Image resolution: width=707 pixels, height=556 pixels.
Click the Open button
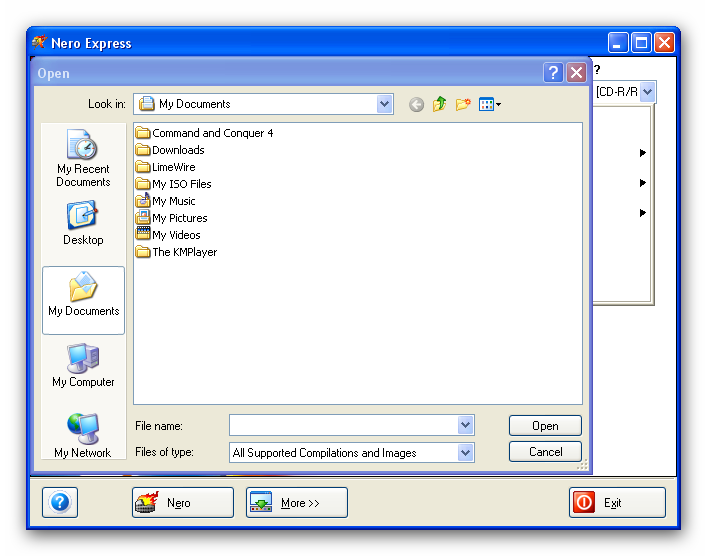tap(545, 425)
